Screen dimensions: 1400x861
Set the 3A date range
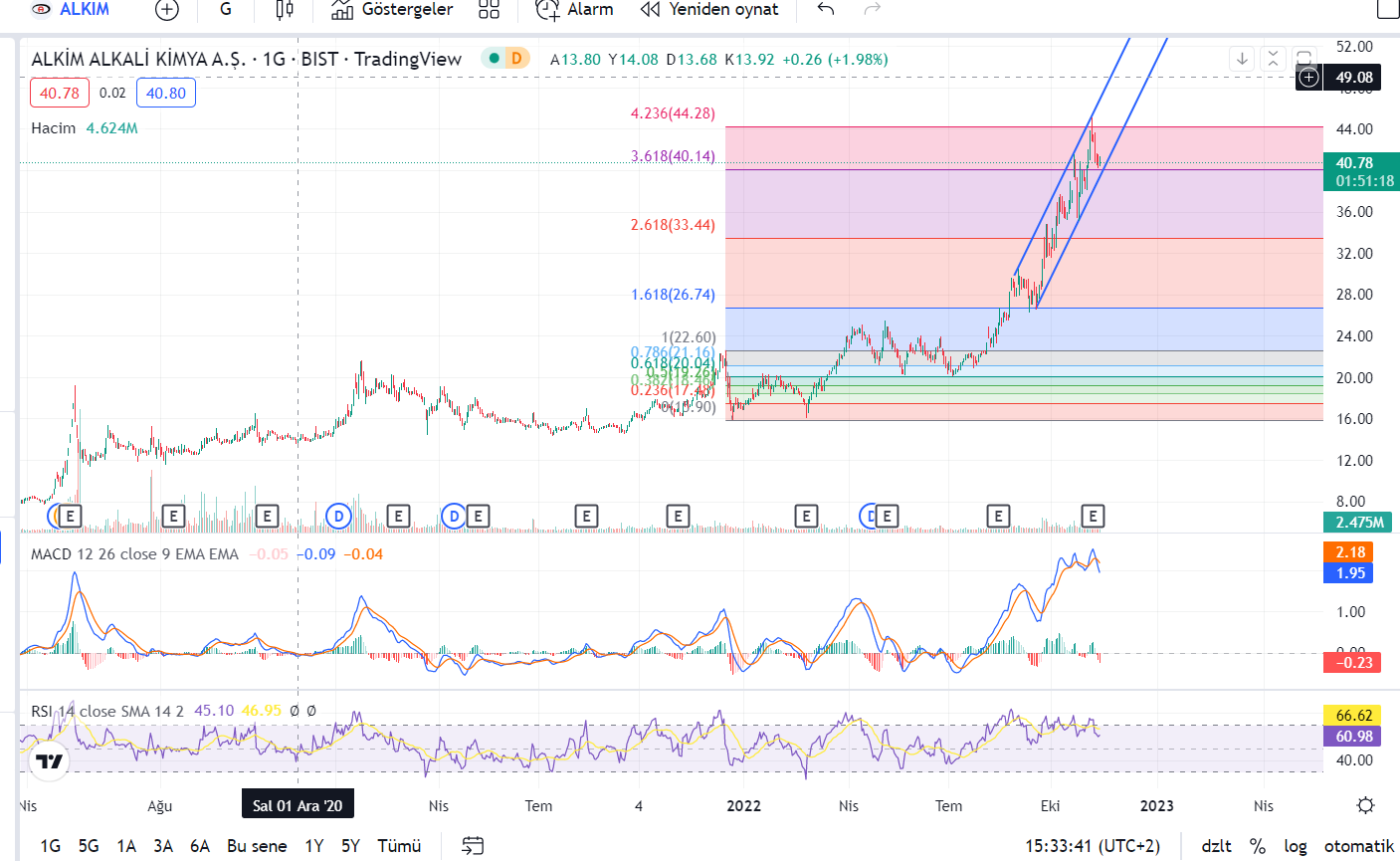tap(163, 846)
